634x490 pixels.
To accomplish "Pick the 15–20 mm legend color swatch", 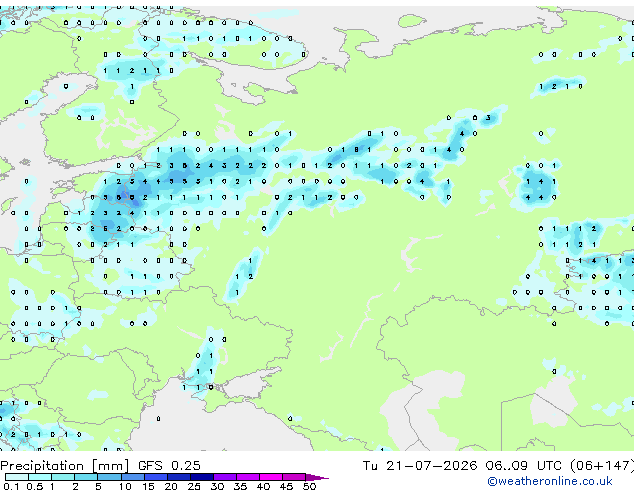I will pyautogui.click(x=156, y=477).
